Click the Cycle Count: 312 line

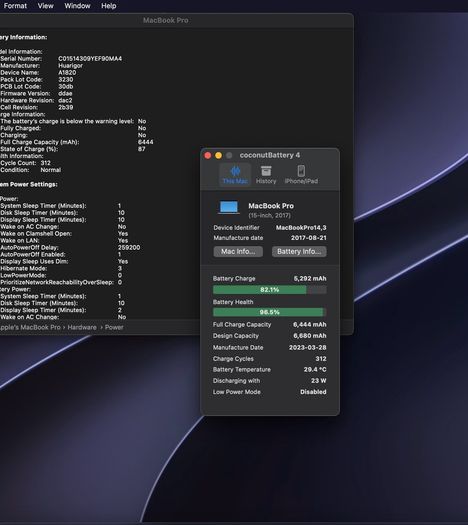pyautogui.click(x=25, y=163)
